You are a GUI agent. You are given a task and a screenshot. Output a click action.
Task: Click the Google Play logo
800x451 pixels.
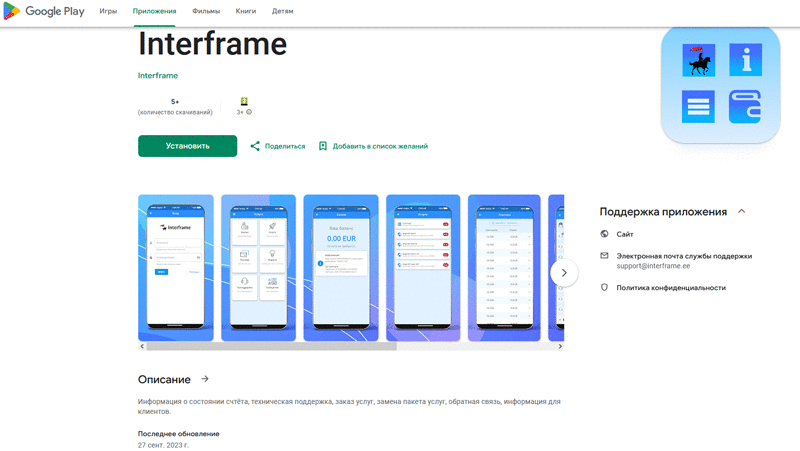pos(44,11)
